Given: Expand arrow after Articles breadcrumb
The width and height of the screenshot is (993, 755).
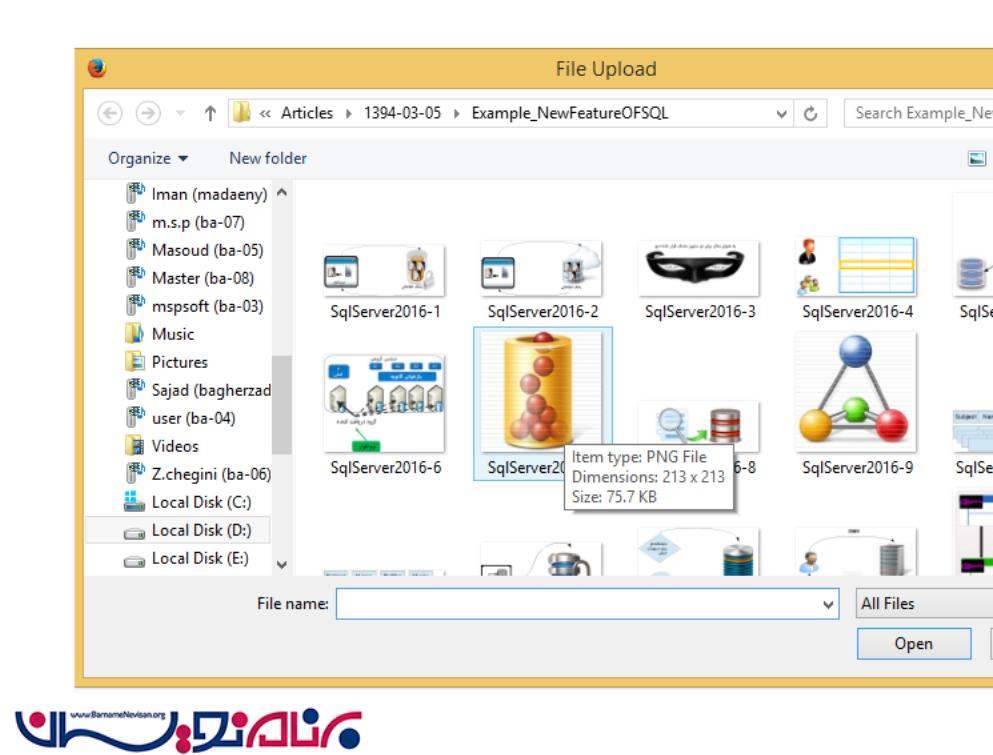Looking at the screenshot, I should [x=348, y=113].
